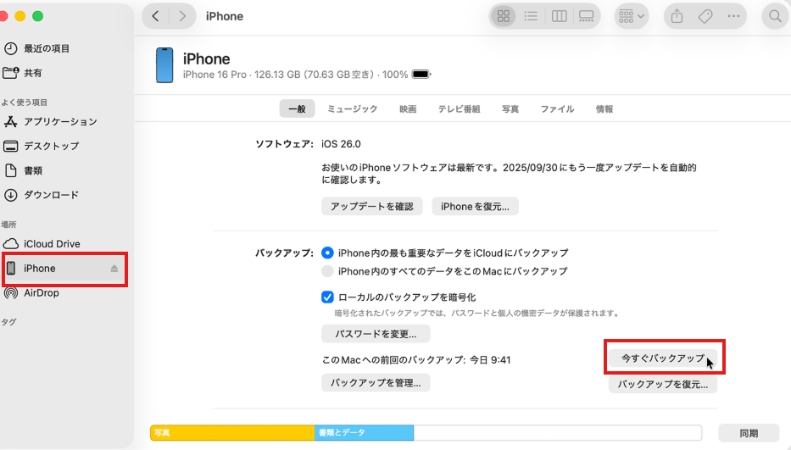Eject the iPhone with eject icon
791x450 pixels.
(114, 268)
